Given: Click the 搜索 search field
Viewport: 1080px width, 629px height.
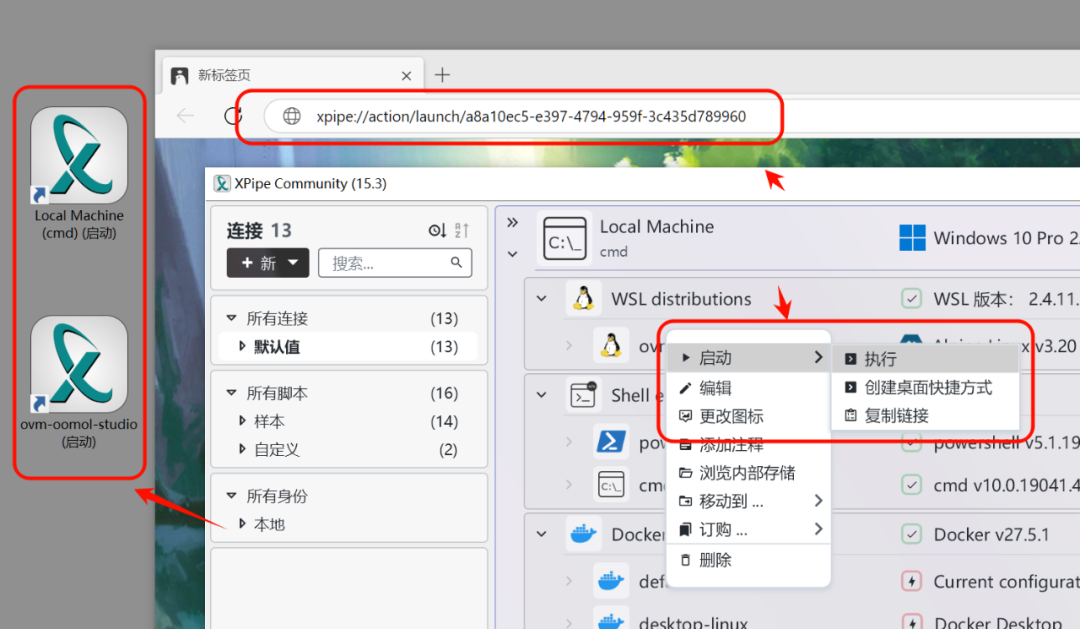Looking at the screenshot, I should pos(395,262).
